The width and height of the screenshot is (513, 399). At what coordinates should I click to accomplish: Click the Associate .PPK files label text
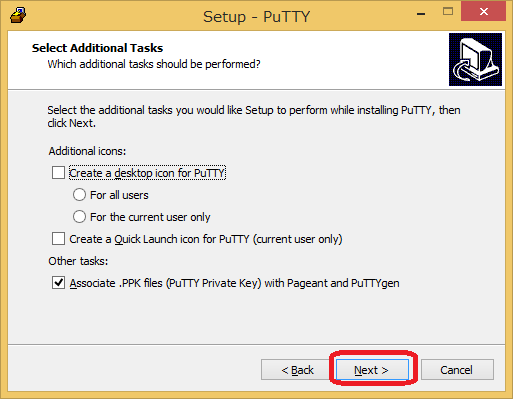[234, 283]
